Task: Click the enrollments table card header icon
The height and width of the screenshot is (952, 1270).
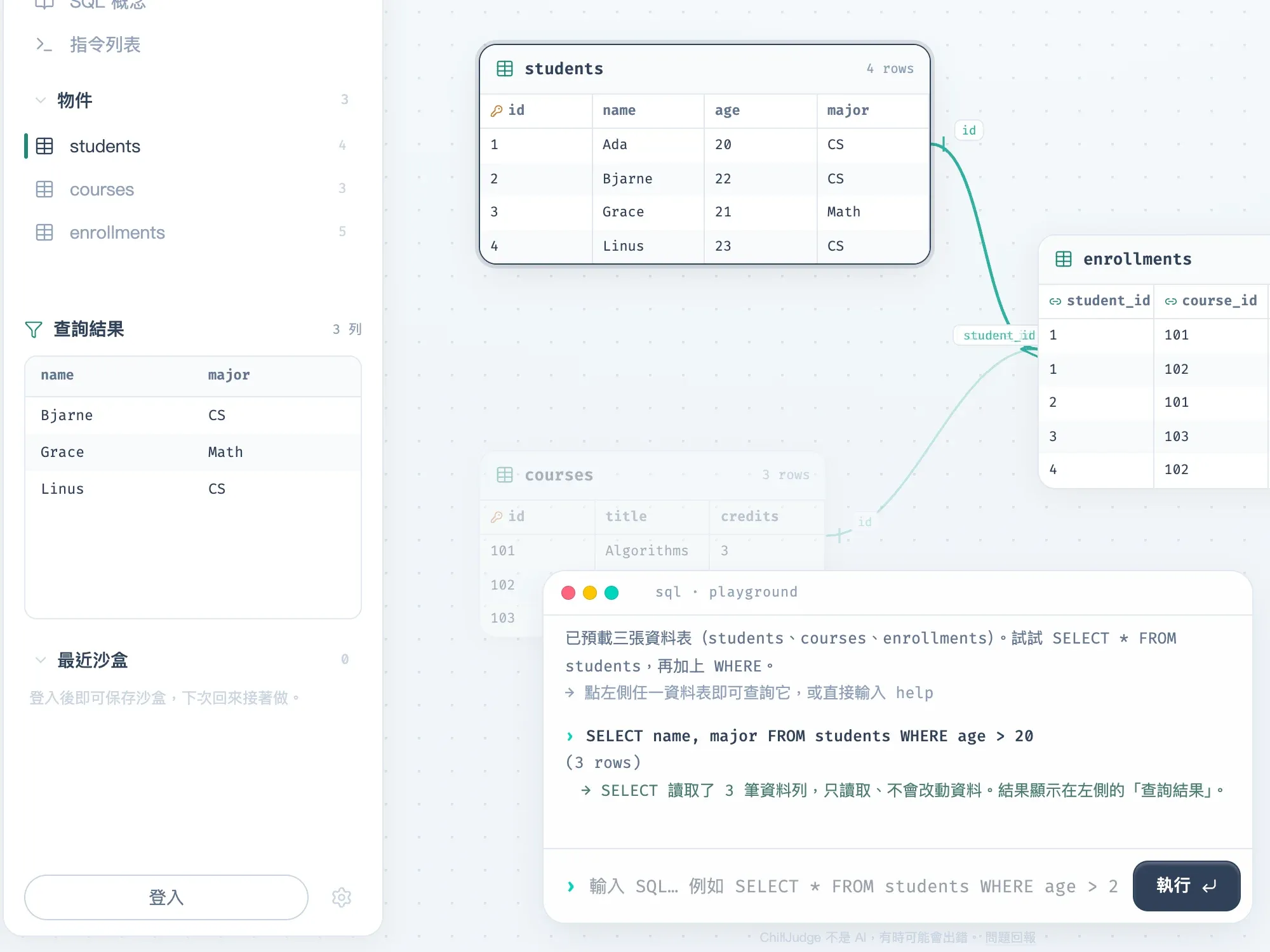Action: pos(1064,259)
